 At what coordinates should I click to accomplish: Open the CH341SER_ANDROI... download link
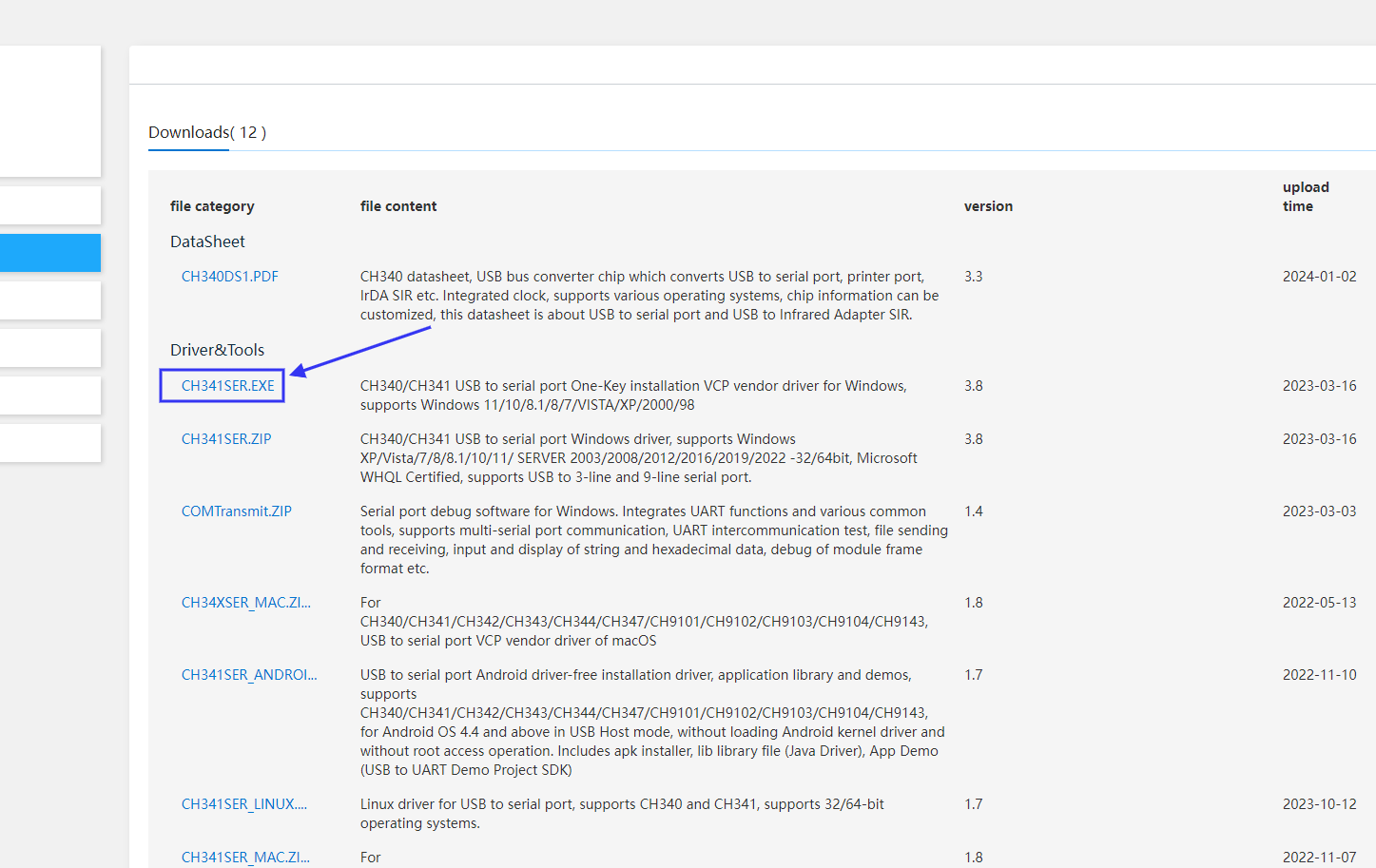point(248,675)
